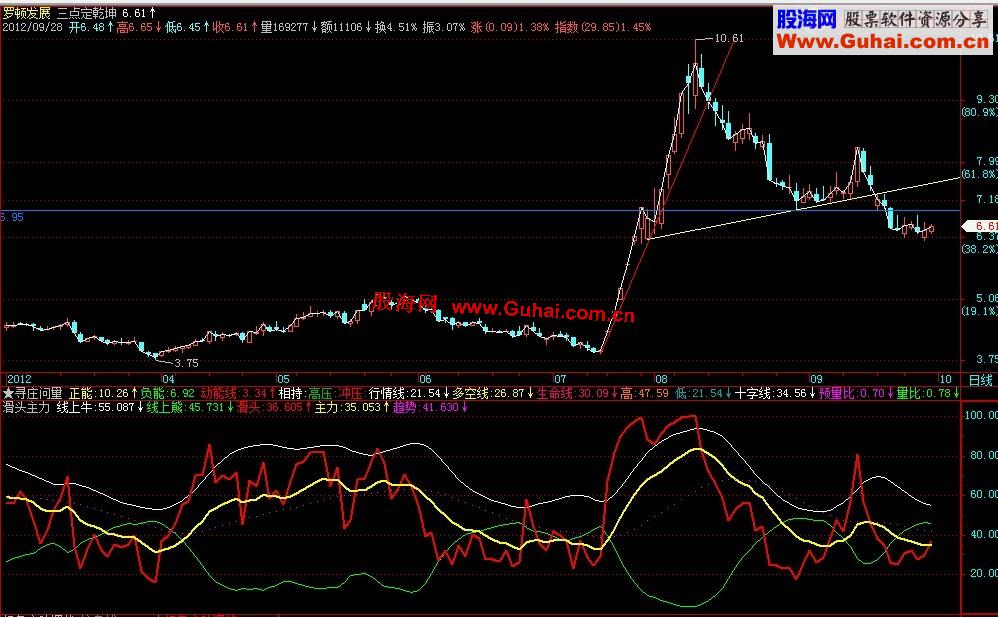Click the 负能:6.92 value
This screenshot has width=998, height=617.
coord(167,394)
